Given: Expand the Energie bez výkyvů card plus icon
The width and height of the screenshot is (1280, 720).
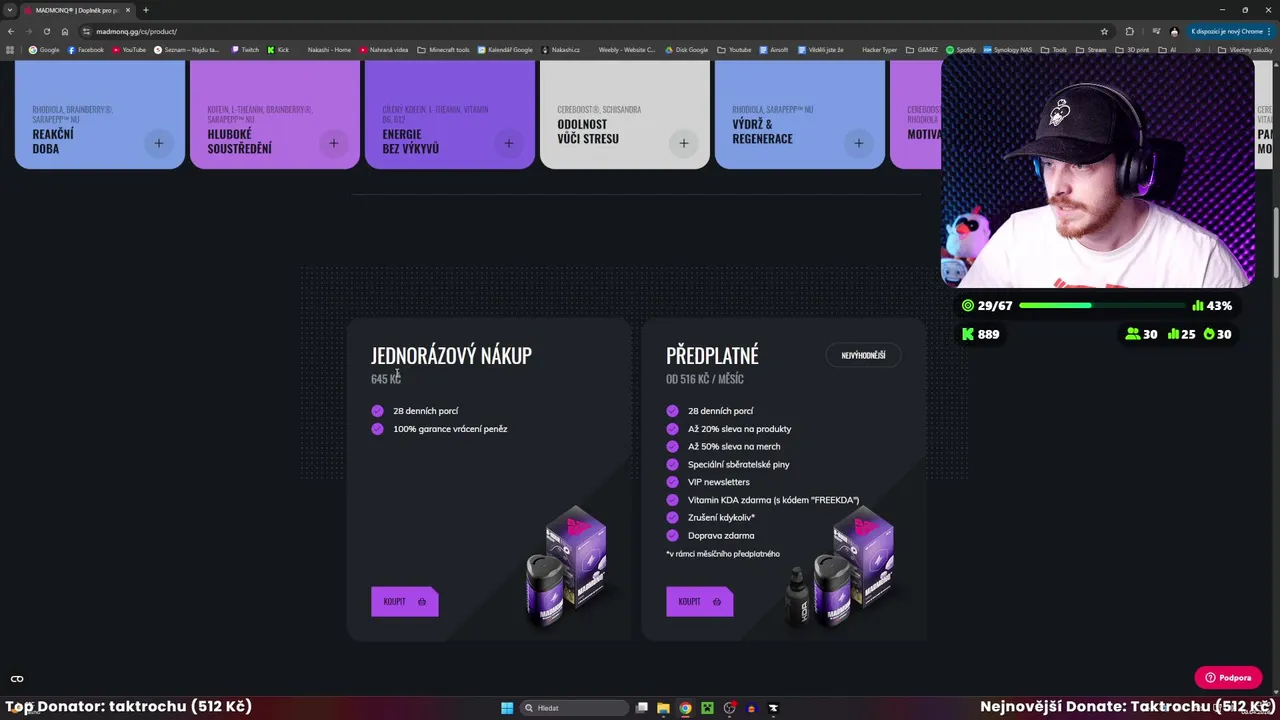Looking at the screenshot, I should point(509,143).
